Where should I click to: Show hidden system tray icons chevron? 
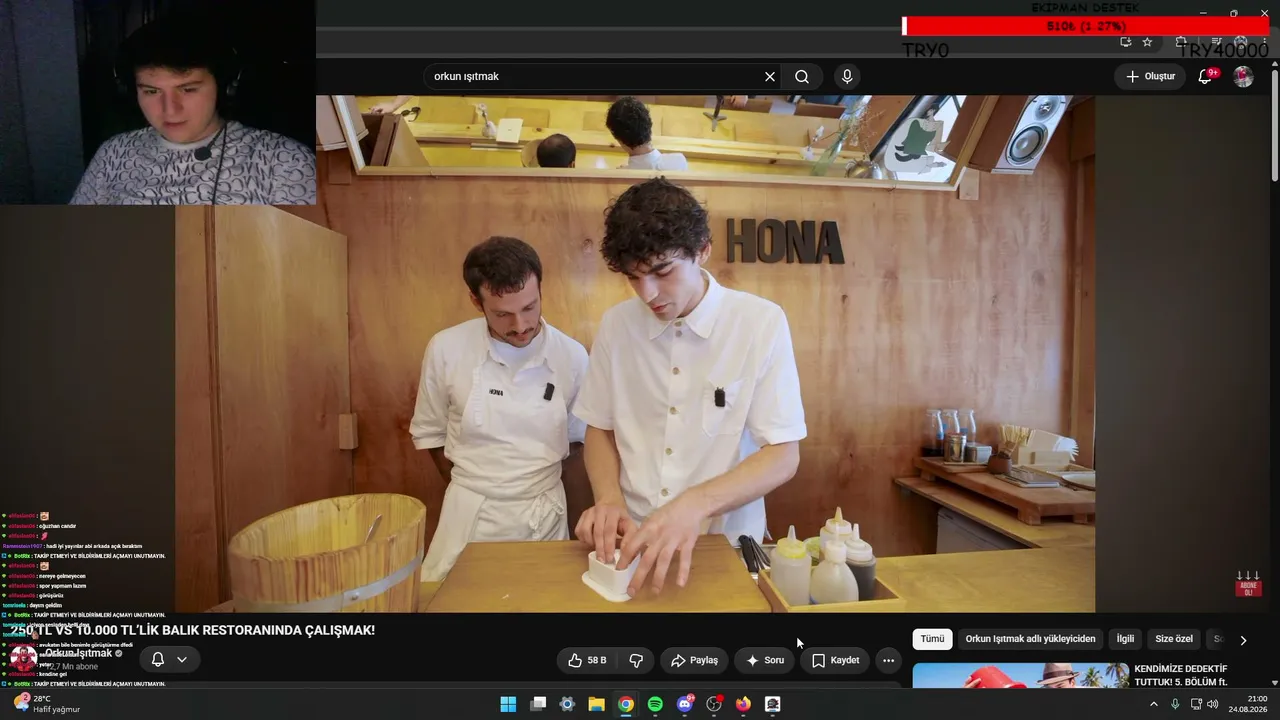1153,704
